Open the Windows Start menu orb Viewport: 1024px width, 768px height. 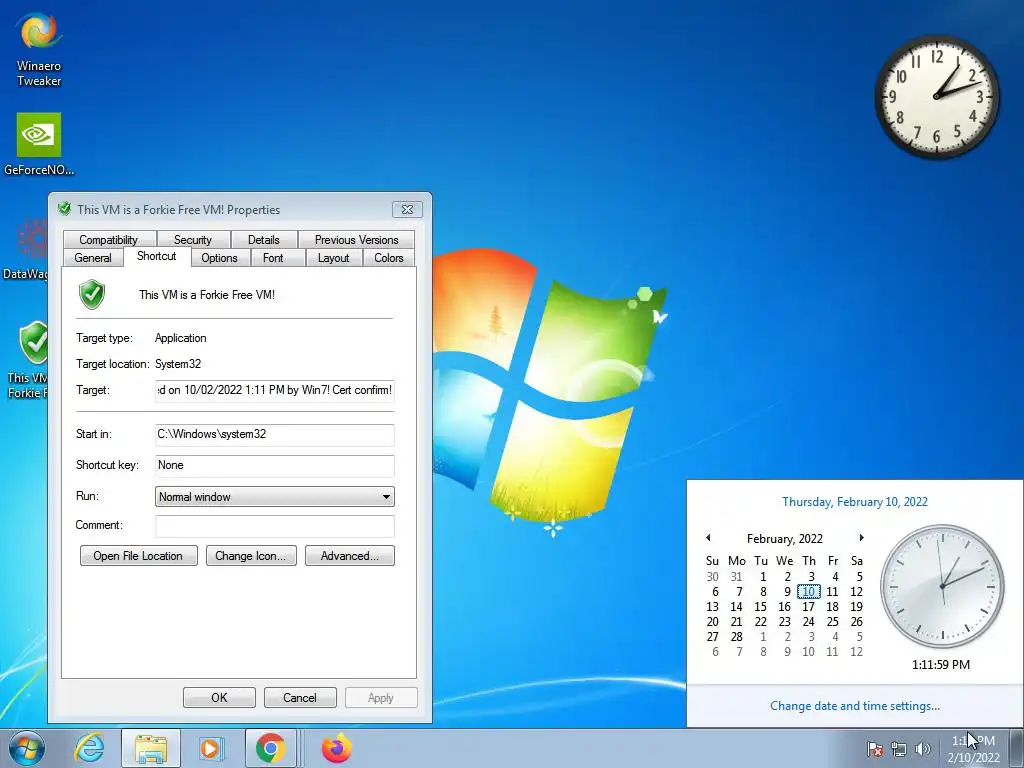tap(26, 748)
